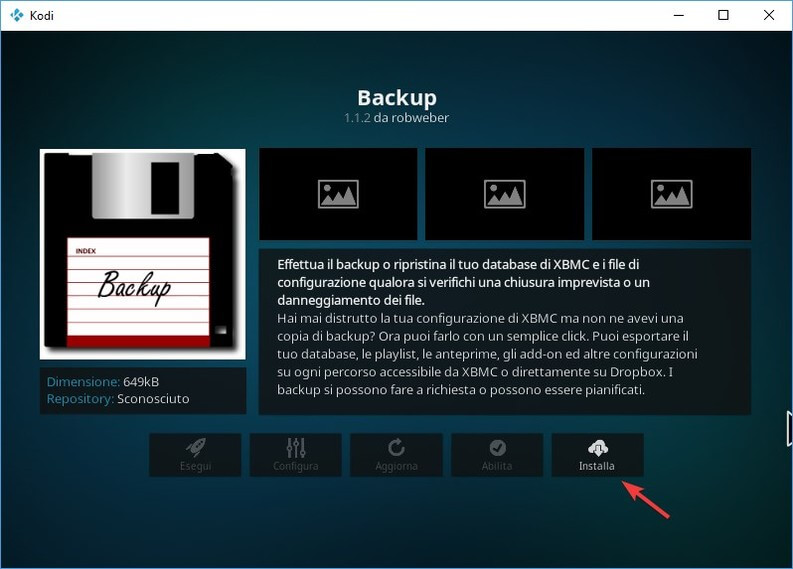This screenshot has height=569, width=793.
Task: Click the Backup add-on title
Action: (x=396, y=98)
